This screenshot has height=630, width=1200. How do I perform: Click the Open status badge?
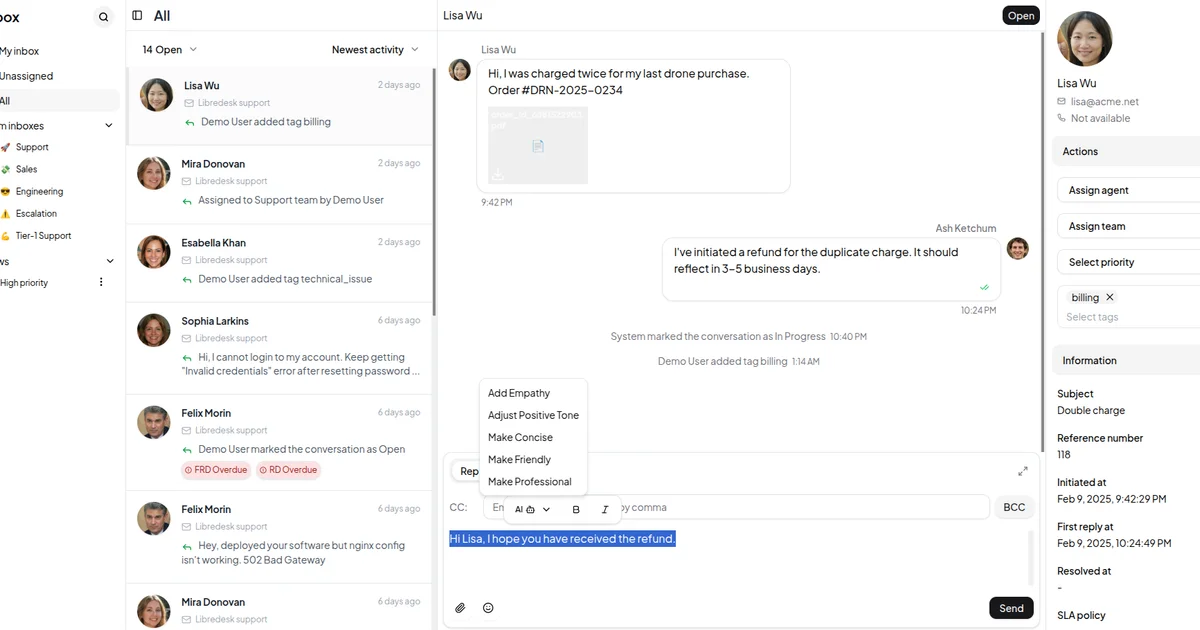tap(1021, 15)
